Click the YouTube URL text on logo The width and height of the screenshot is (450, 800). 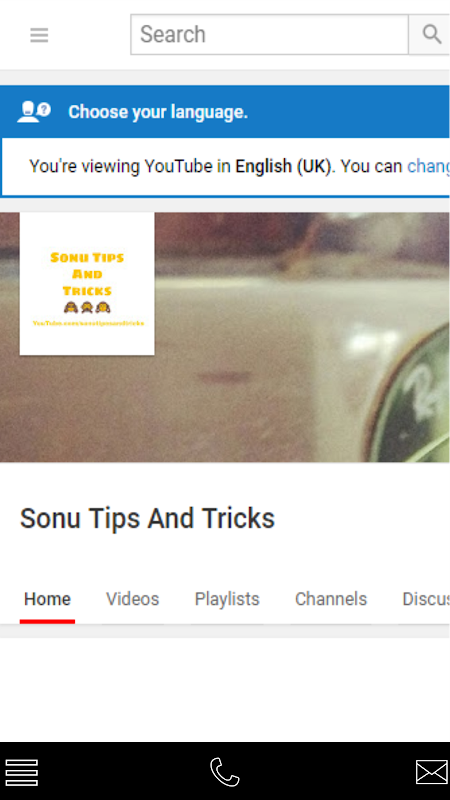[88, 323]
